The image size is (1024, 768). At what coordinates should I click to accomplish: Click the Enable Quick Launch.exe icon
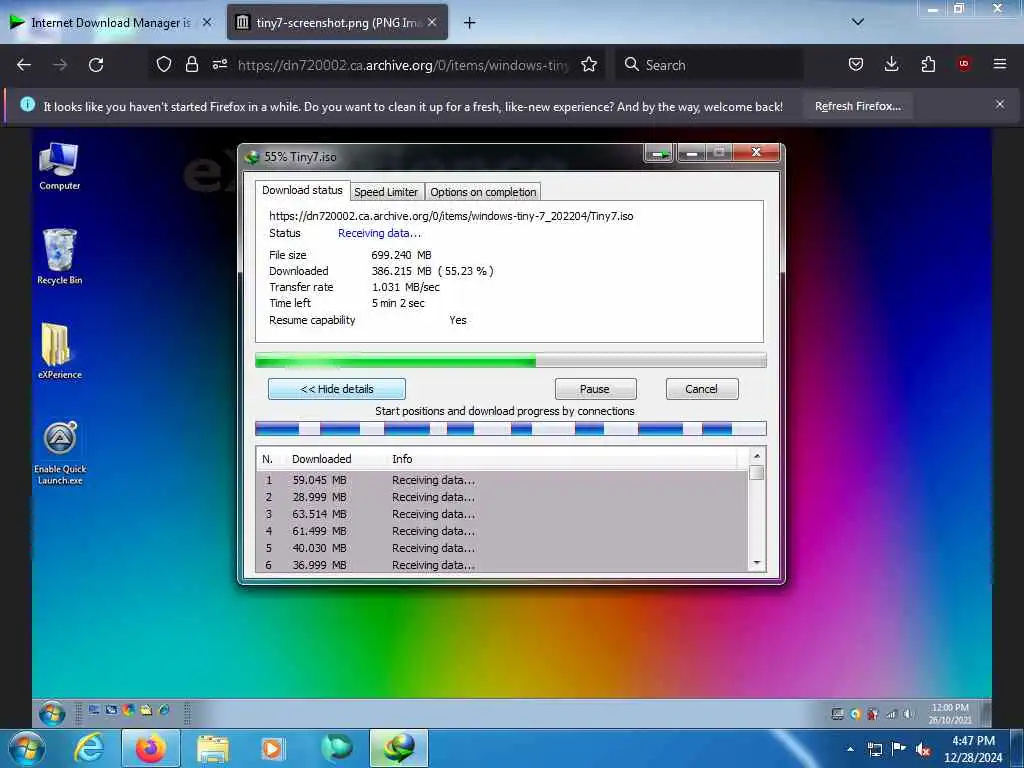coord(60,453)
